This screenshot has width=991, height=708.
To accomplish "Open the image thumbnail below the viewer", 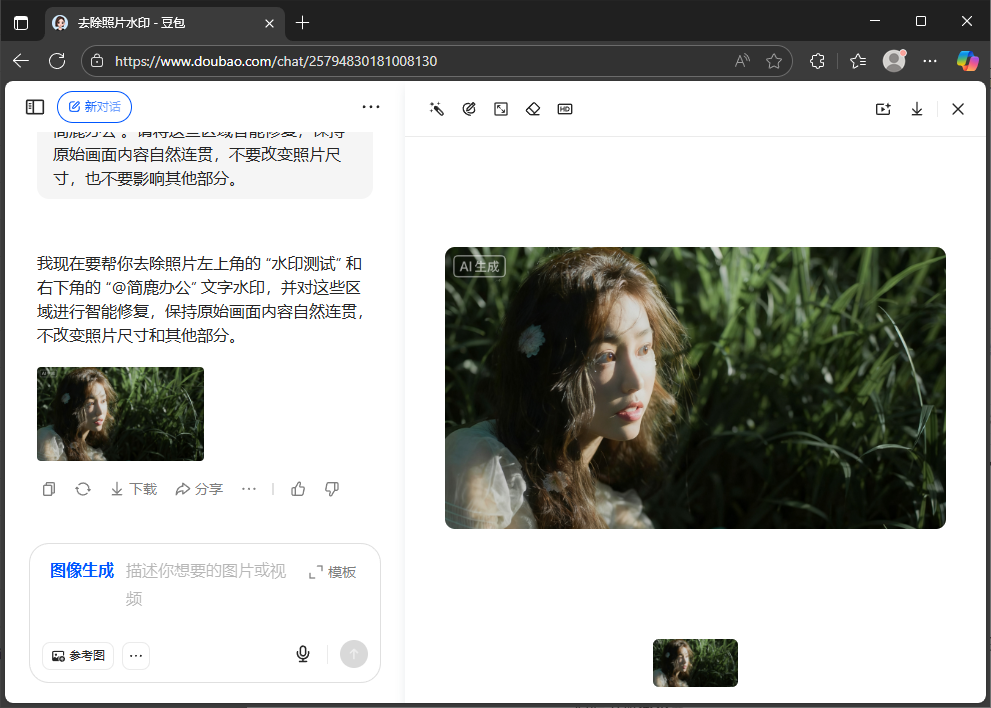I will click(695, 662).
